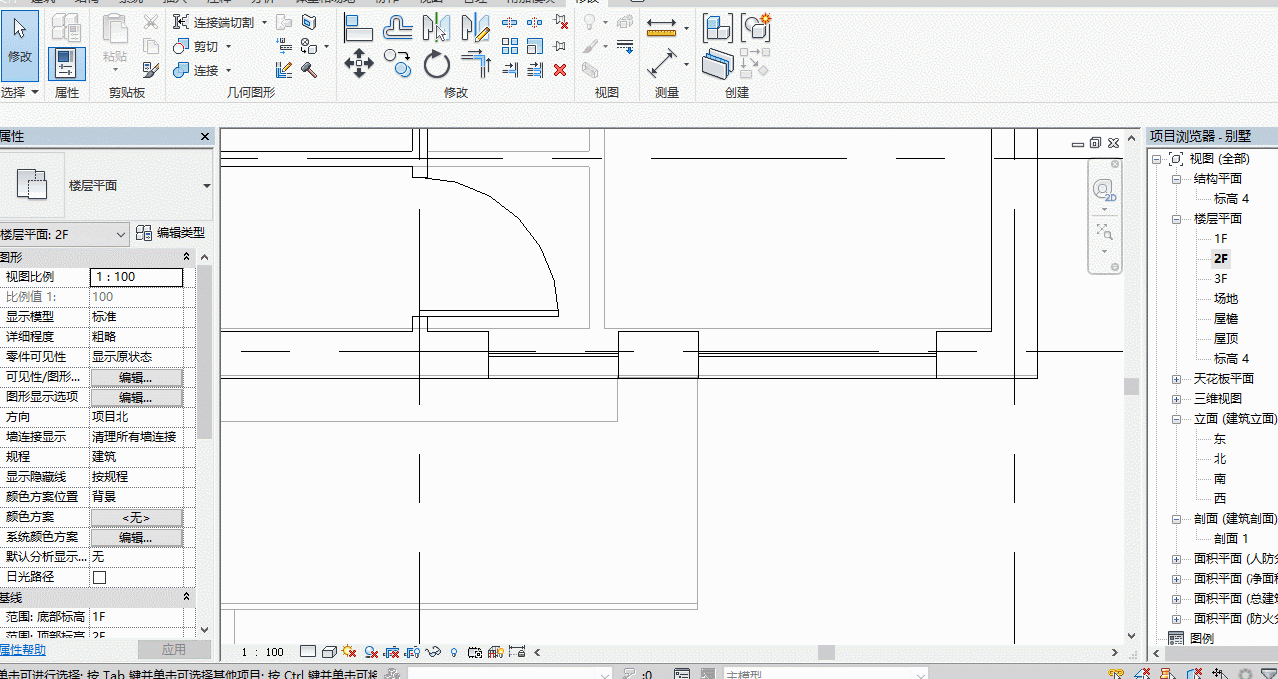Open the 属性帮助 link
This screenshot has height=679, width=1278.
coord(22,650)
